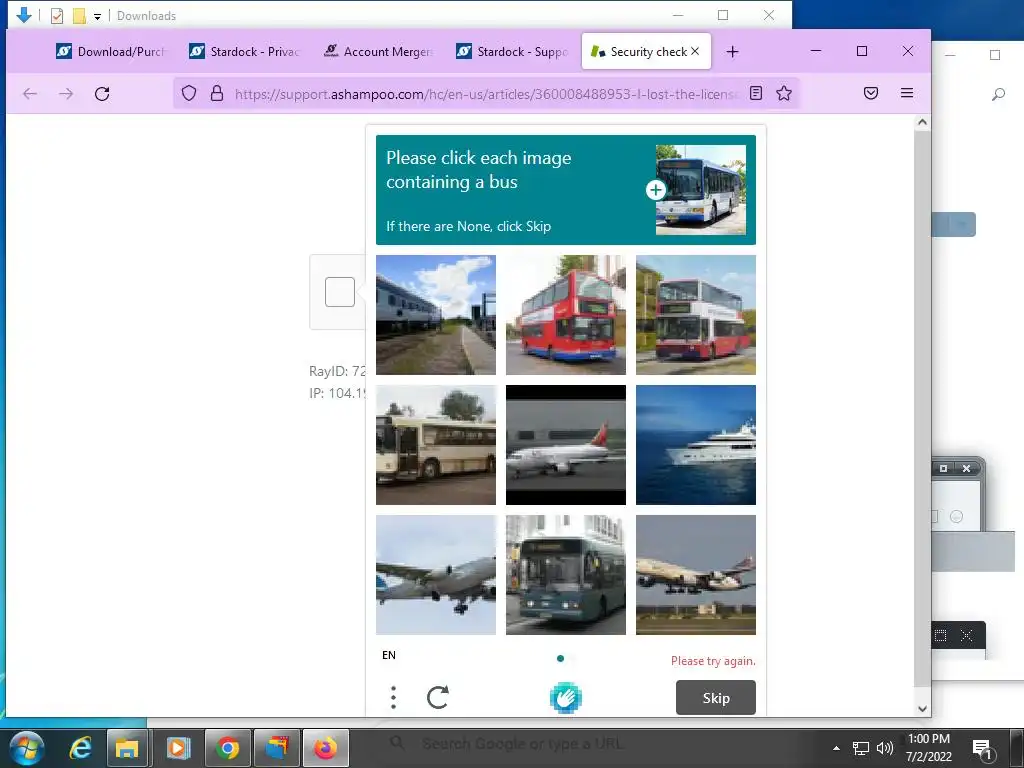This screenshot has height=768, width=1024.
Task: Open volume control tray icon
Action: 885,748
